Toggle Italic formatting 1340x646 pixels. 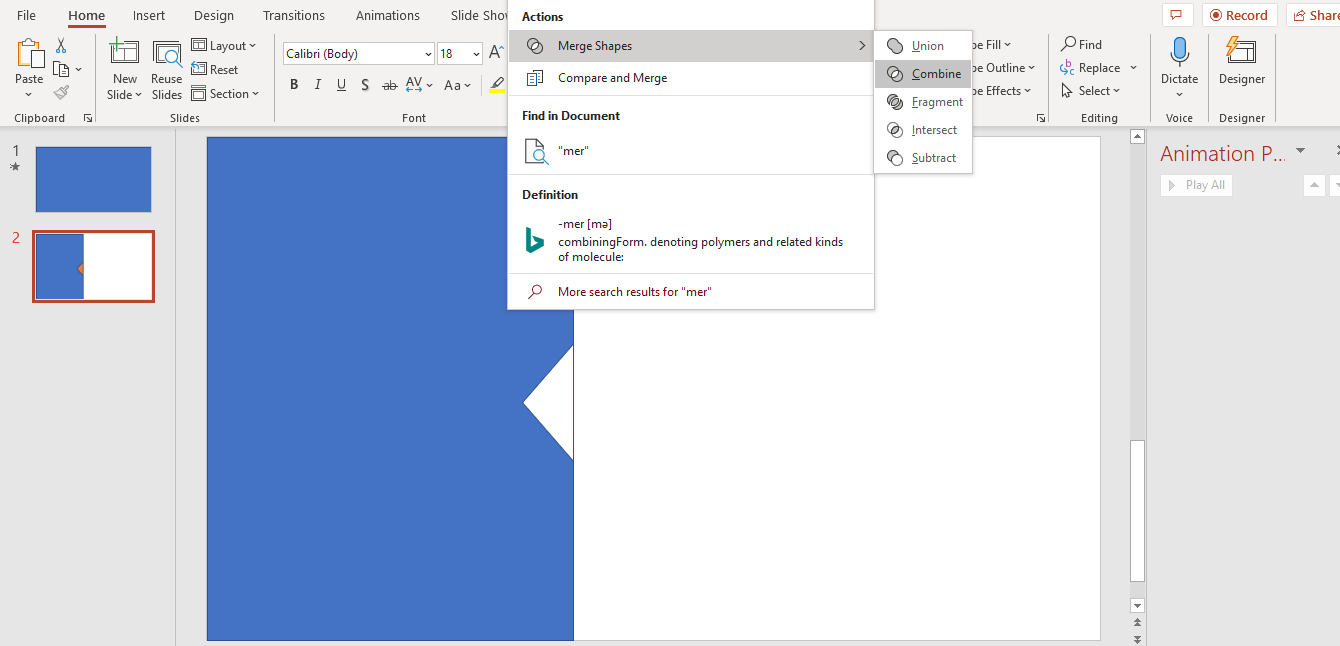[318, 85]
